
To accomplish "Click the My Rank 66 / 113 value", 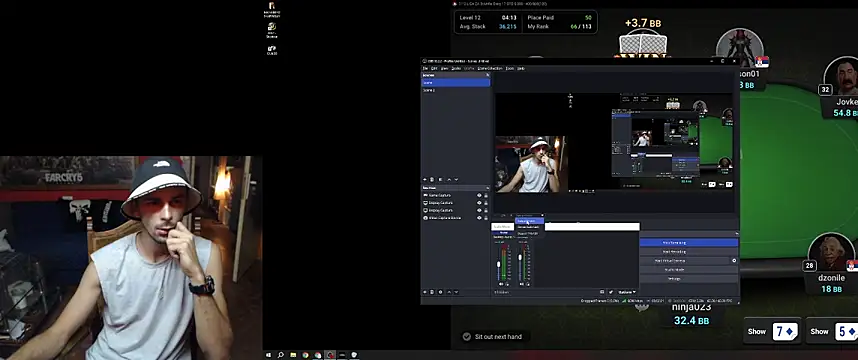I will (x=581, y=26).
